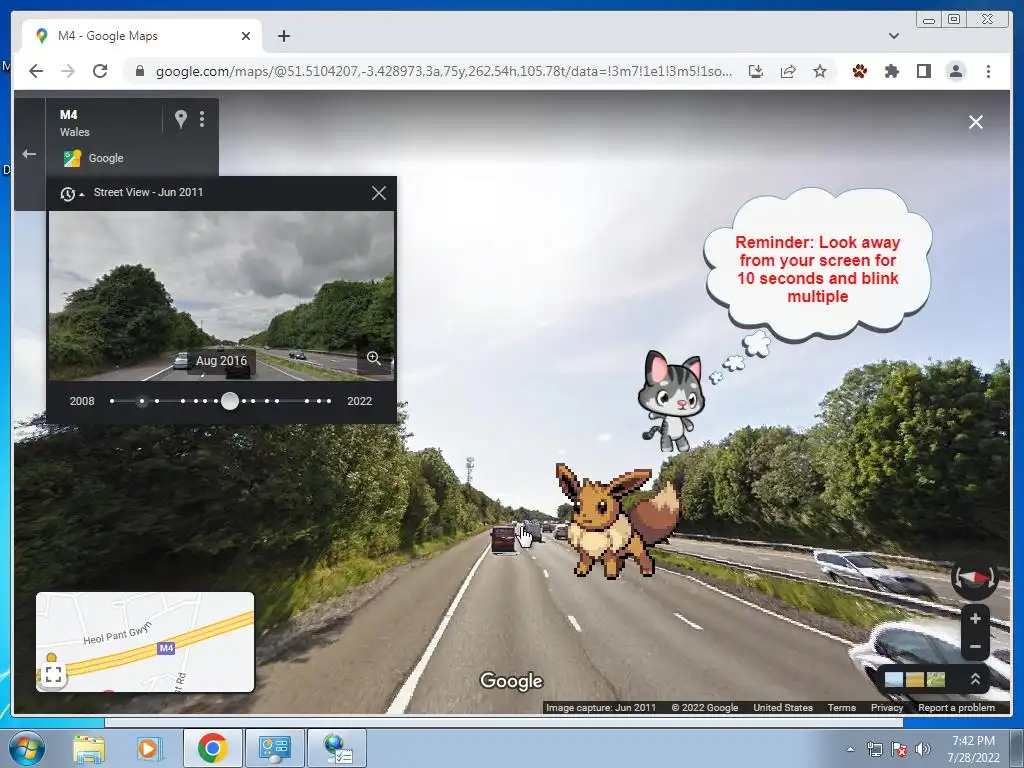Expand the imagery strip double chevron

tap(975, 679)
